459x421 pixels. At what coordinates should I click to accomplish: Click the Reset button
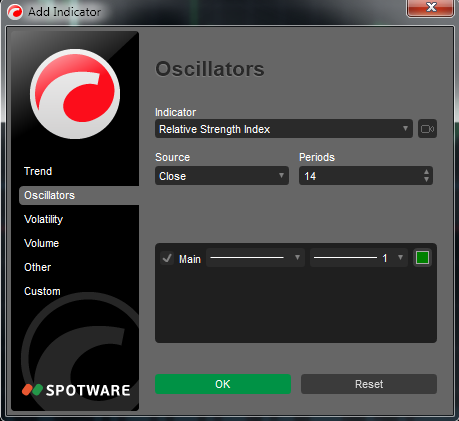click(x=369, y=384)
